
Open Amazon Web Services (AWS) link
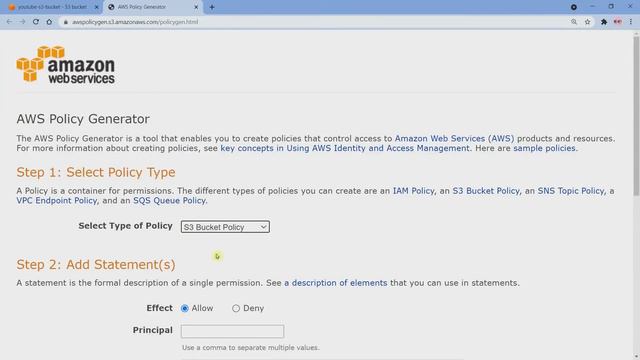[454, 138]
